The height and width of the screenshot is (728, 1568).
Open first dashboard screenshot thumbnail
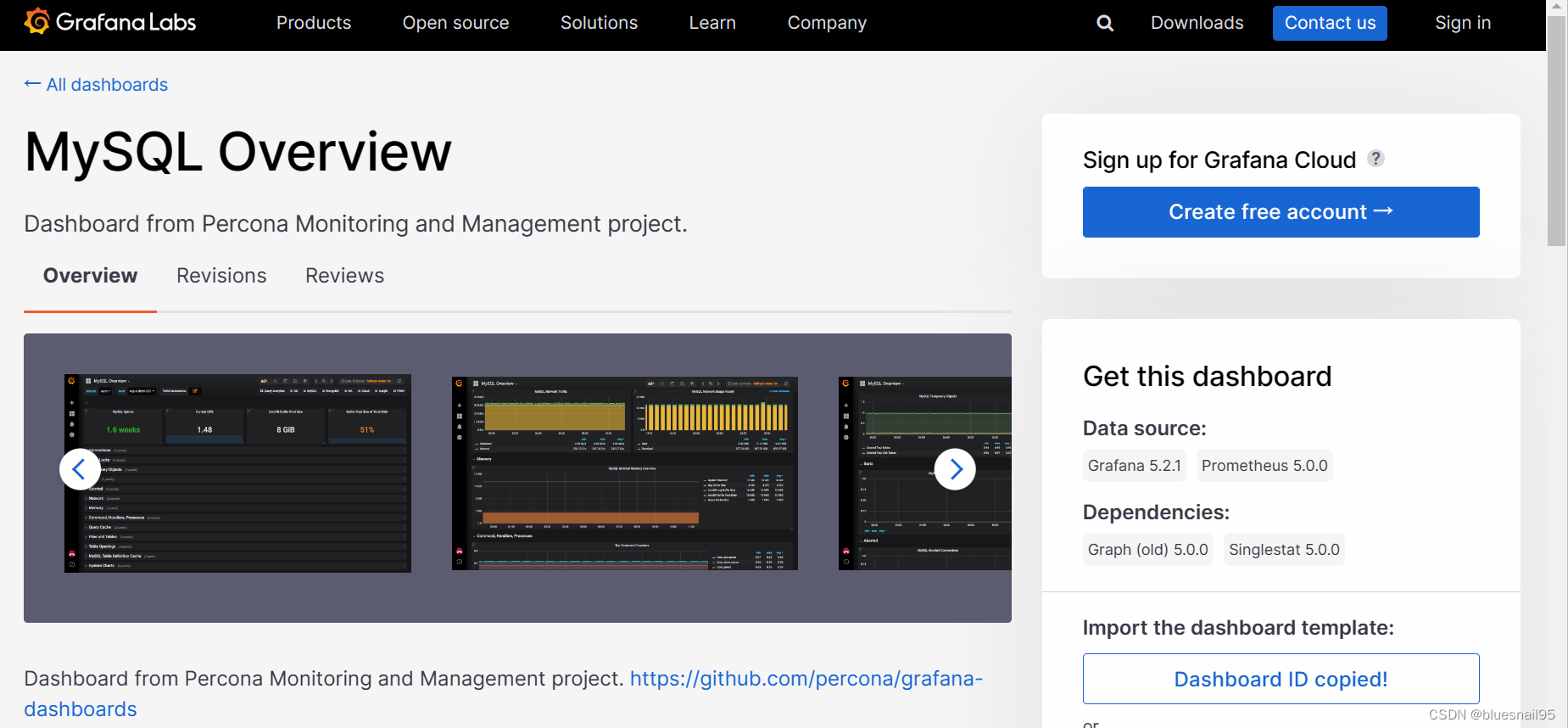pos(237,473)
